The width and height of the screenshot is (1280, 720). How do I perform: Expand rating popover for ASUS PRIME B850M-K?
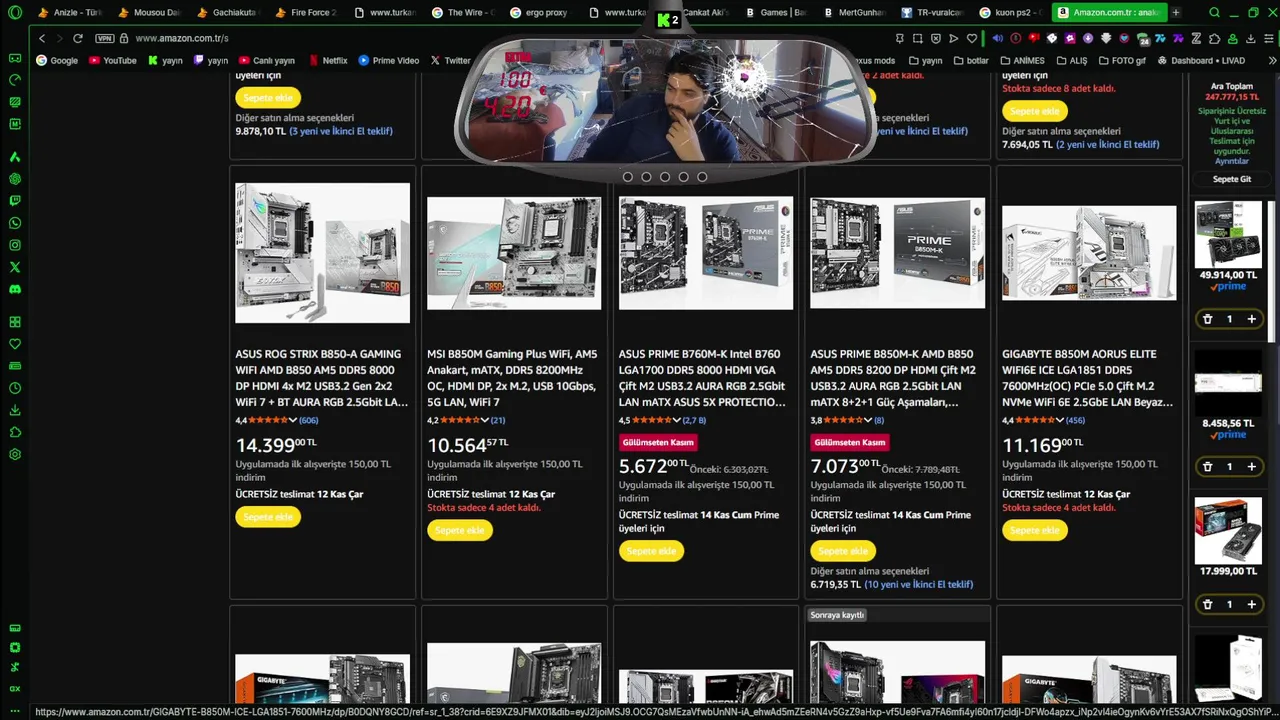pos(868,421)
